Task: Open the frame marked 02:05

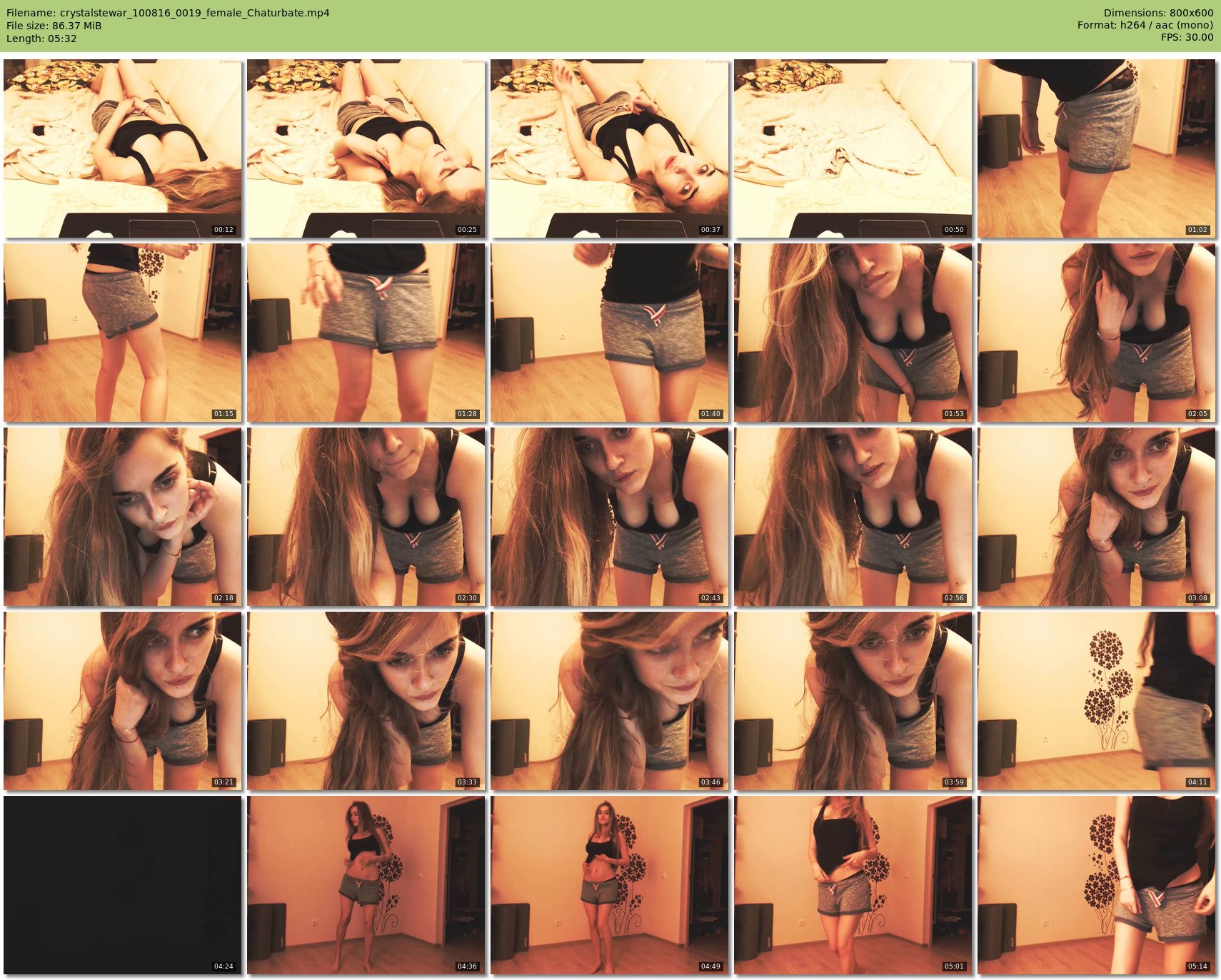Action: [1097, 333]
